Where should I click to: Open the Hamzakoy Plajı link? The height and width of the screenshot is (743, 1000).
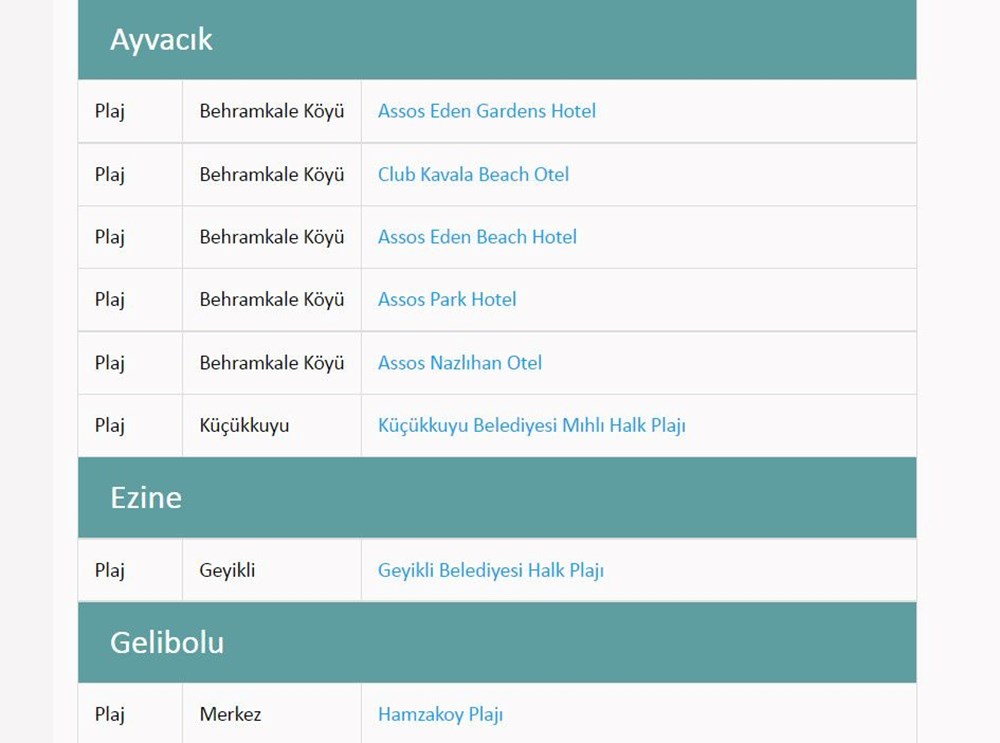pyautogui.click(x=440, y=714)
